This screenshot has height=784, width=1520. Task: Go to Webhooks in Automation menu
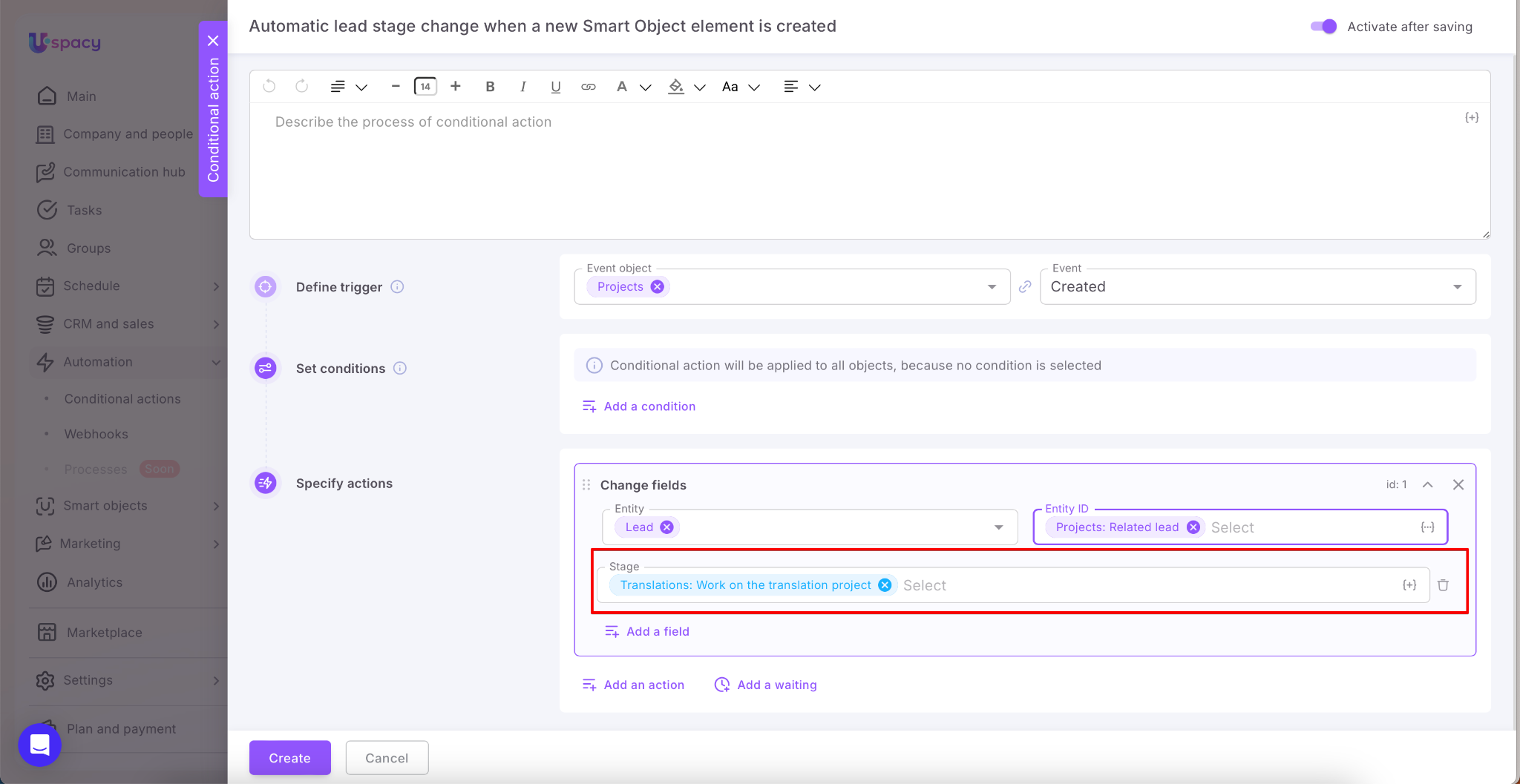tap(96, 434)
